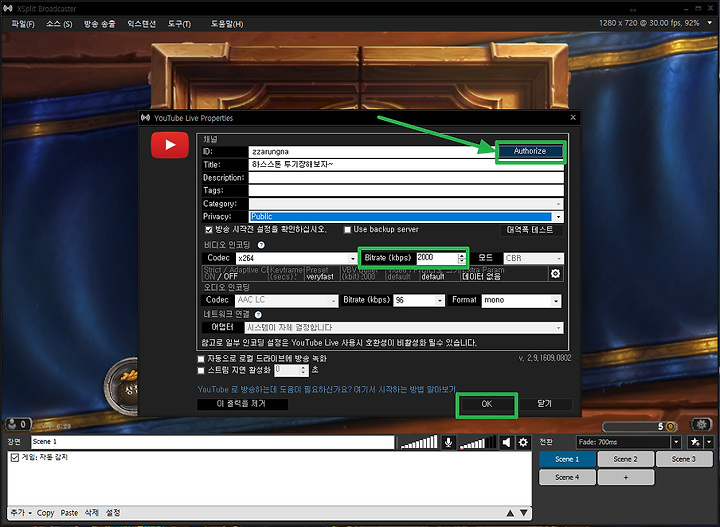
Task: Open audio settings gear next to speaker
Action: click(523, 443)
